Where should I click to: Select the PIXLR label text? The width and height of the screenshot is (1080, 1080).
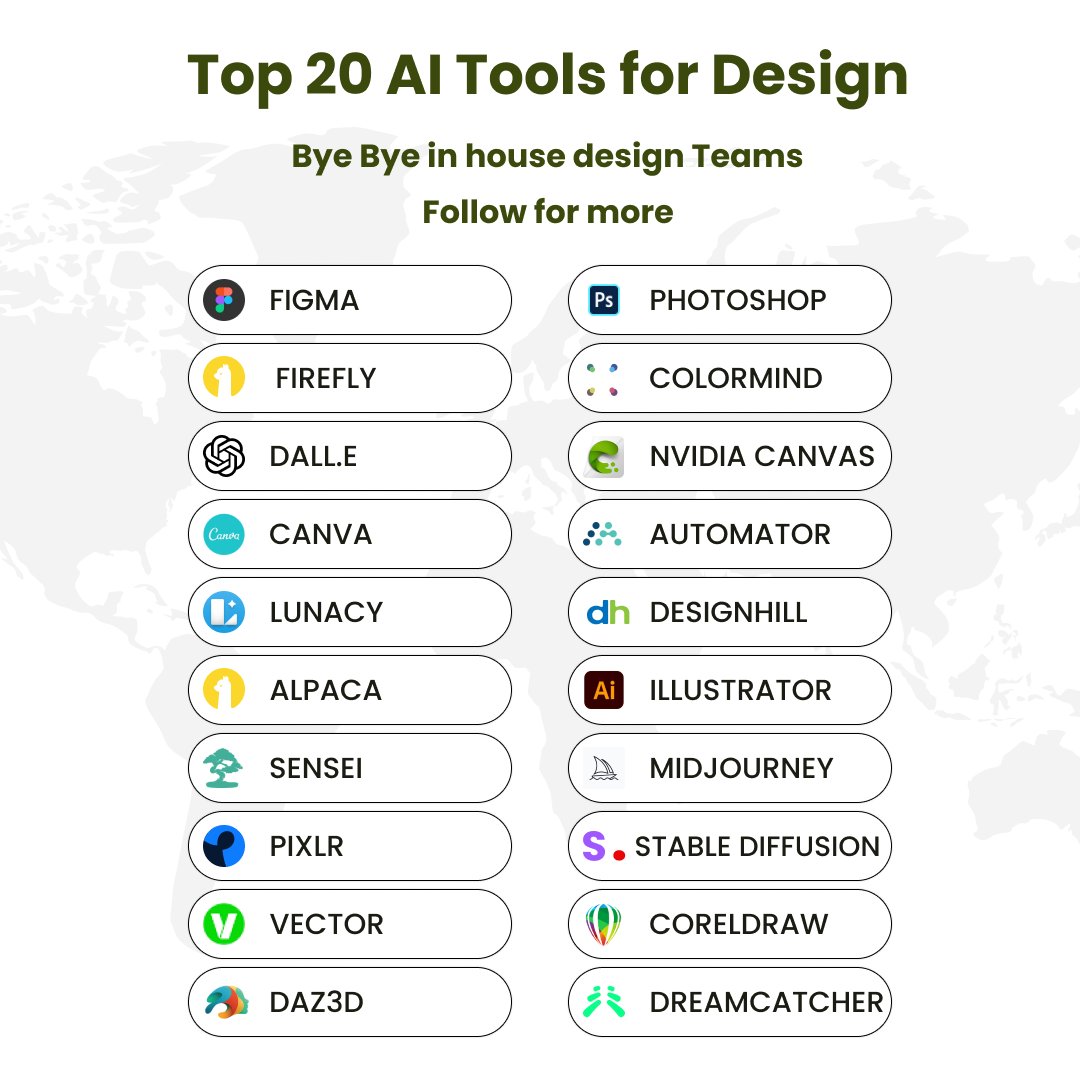307,846
